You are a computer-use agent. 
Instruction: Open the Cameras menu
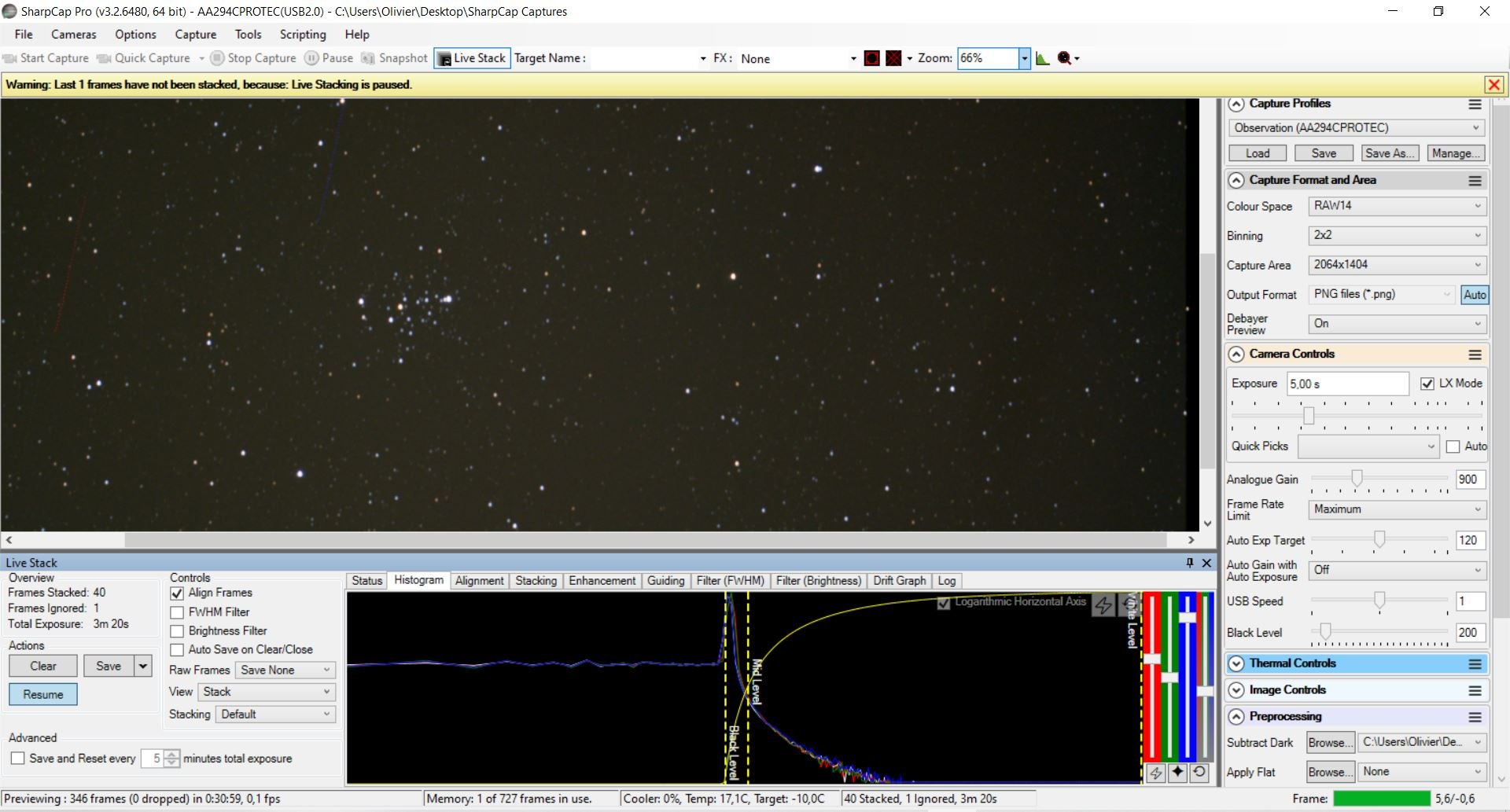pyautogui.click(x=74, y=35)
